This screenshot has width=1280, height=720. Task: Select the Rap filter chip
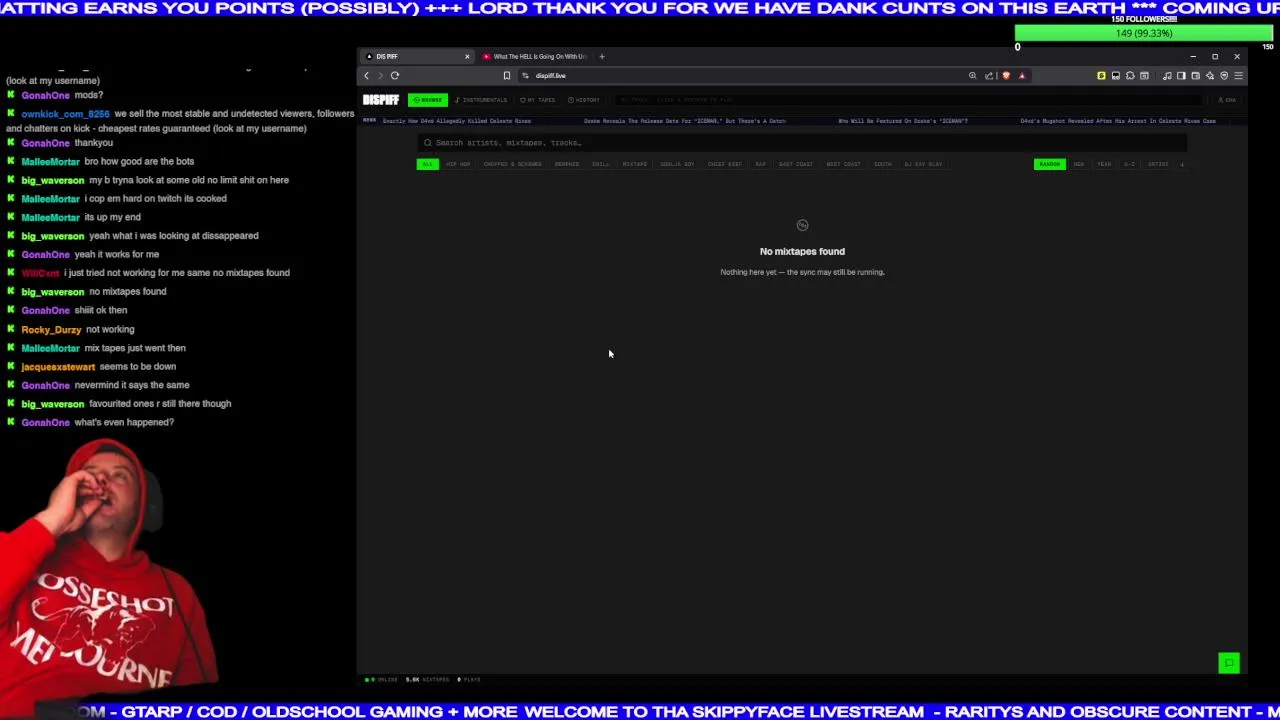click(760, 164)
